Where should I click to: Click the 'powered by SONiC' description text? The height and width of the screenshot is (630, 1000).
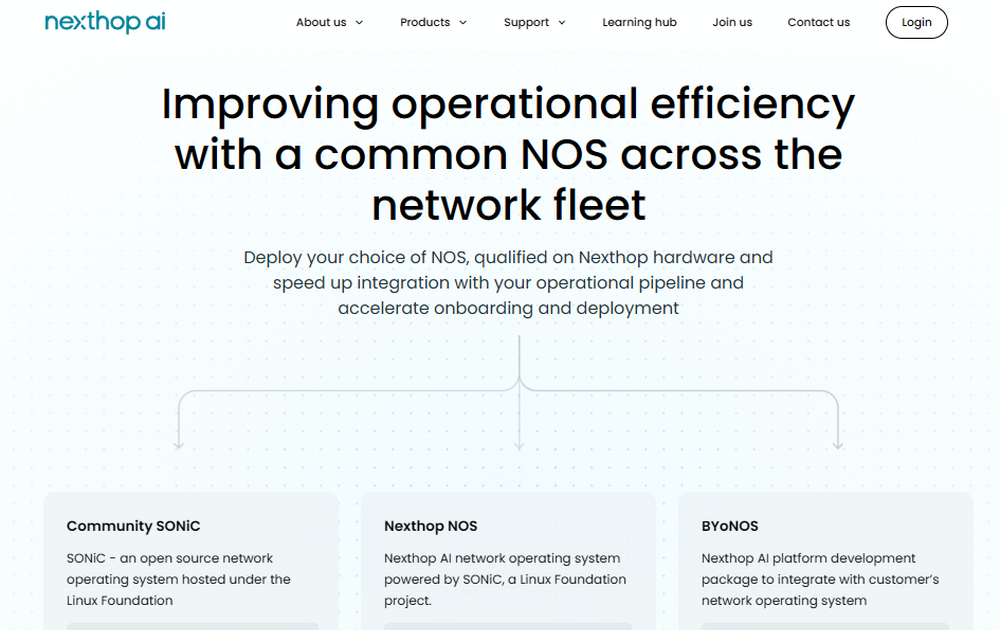pos(505,579)
